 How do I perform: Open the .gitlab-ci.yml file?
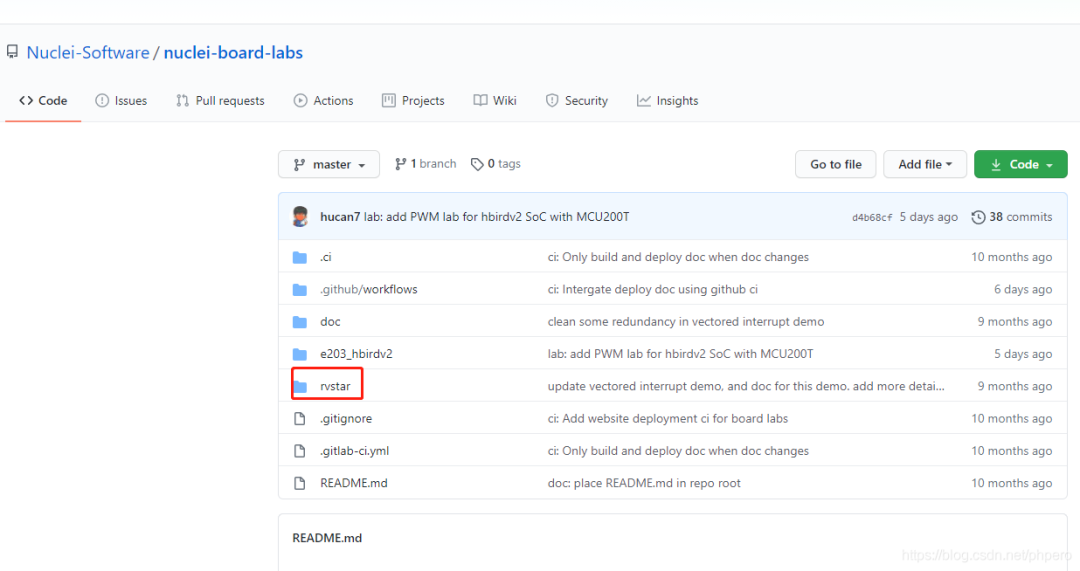tap(355, 451)
